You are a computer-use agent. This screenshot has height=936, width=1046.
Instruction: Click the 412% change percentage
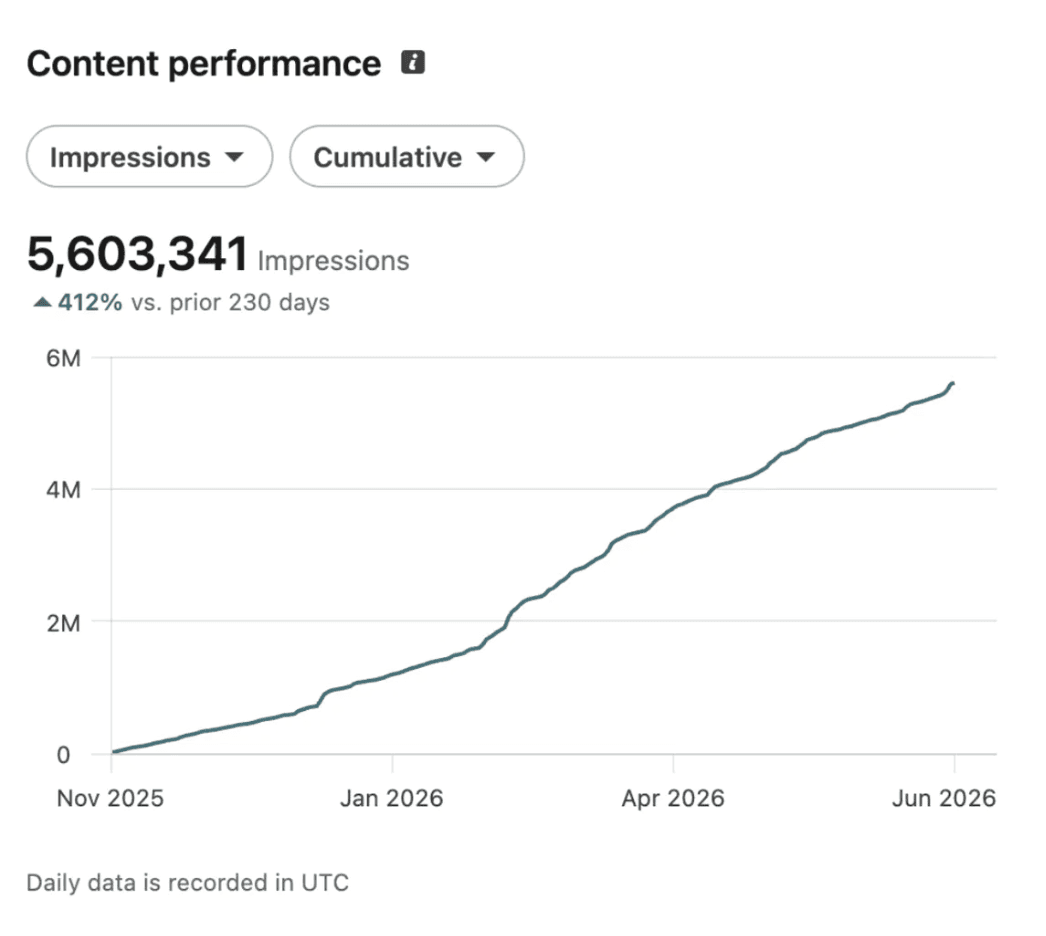[90, 302]
